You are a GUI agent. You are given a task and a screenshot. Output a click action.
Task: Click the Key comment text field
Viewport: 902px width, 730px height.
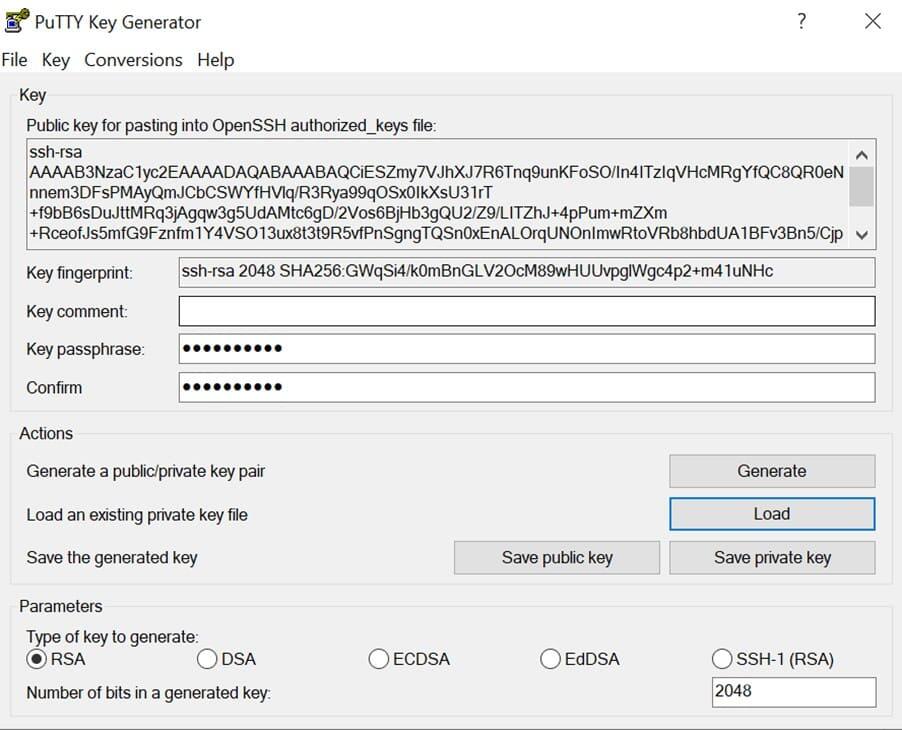click(x=526, y=311)
